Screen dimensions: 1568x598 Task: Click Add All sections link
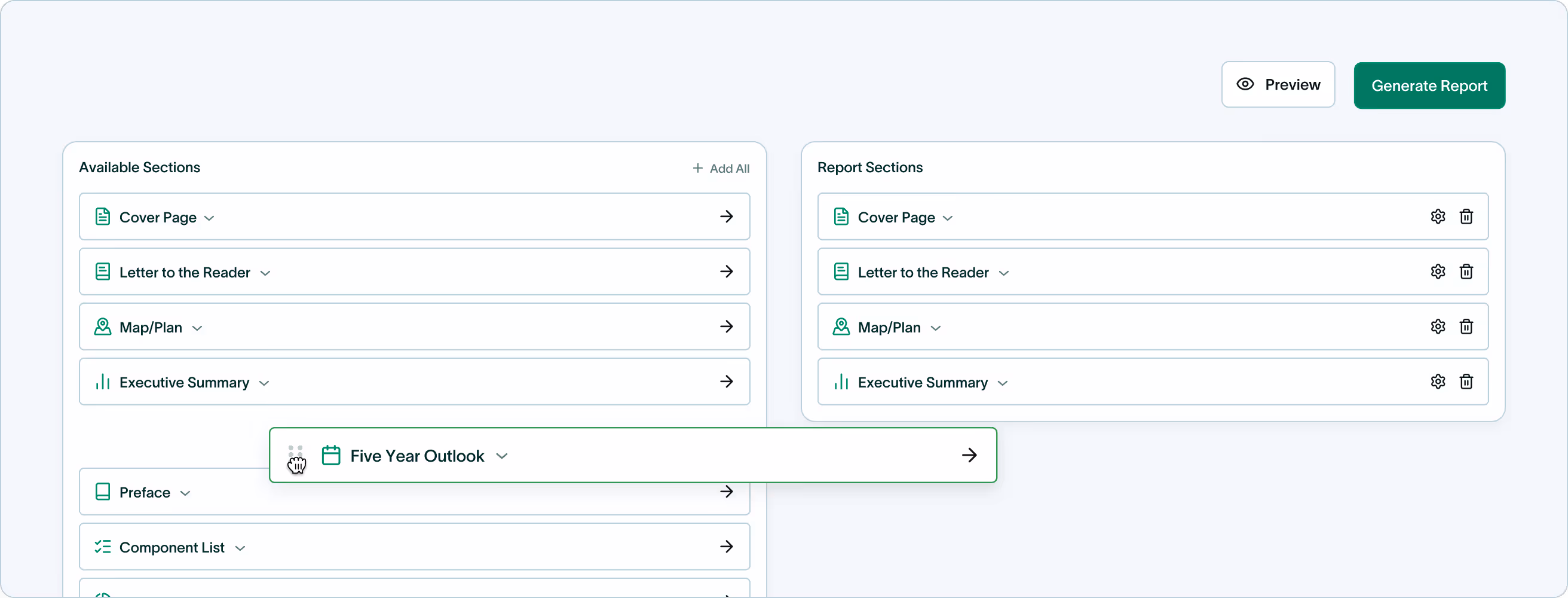721,168
